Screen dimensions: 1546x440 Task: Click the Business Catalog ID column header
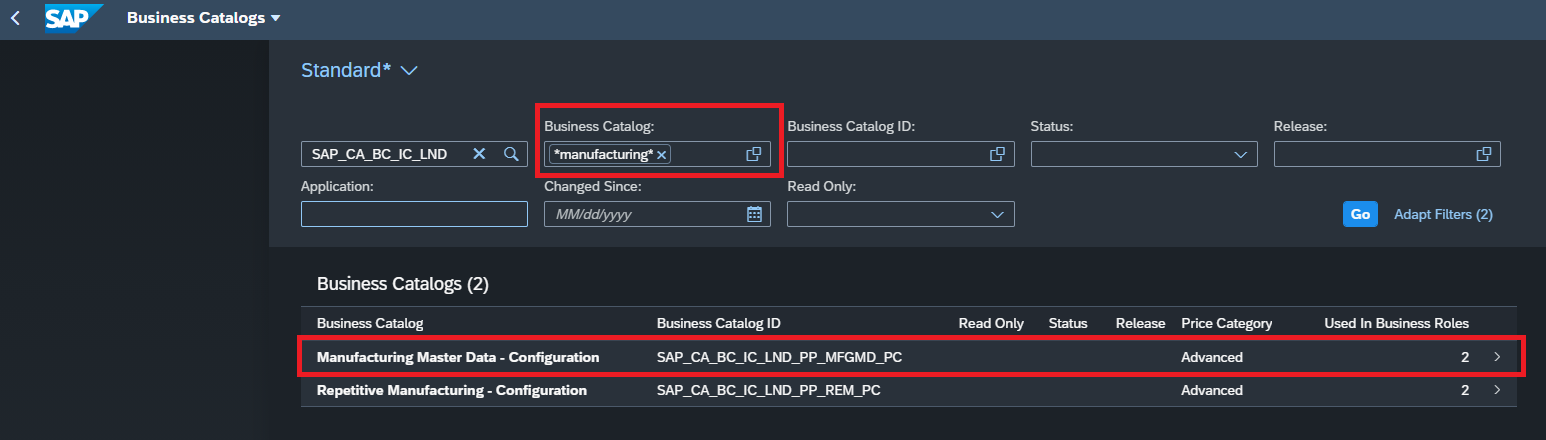click(718, 323)
